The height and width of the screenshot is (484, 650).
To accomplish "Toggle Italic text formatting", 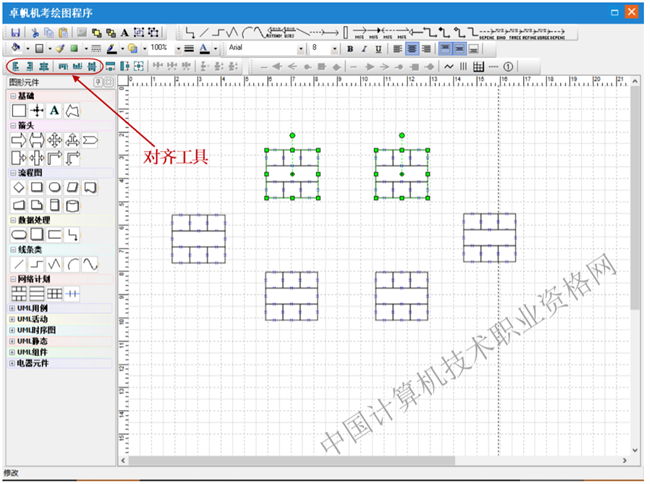I will (x=364, y=48).
